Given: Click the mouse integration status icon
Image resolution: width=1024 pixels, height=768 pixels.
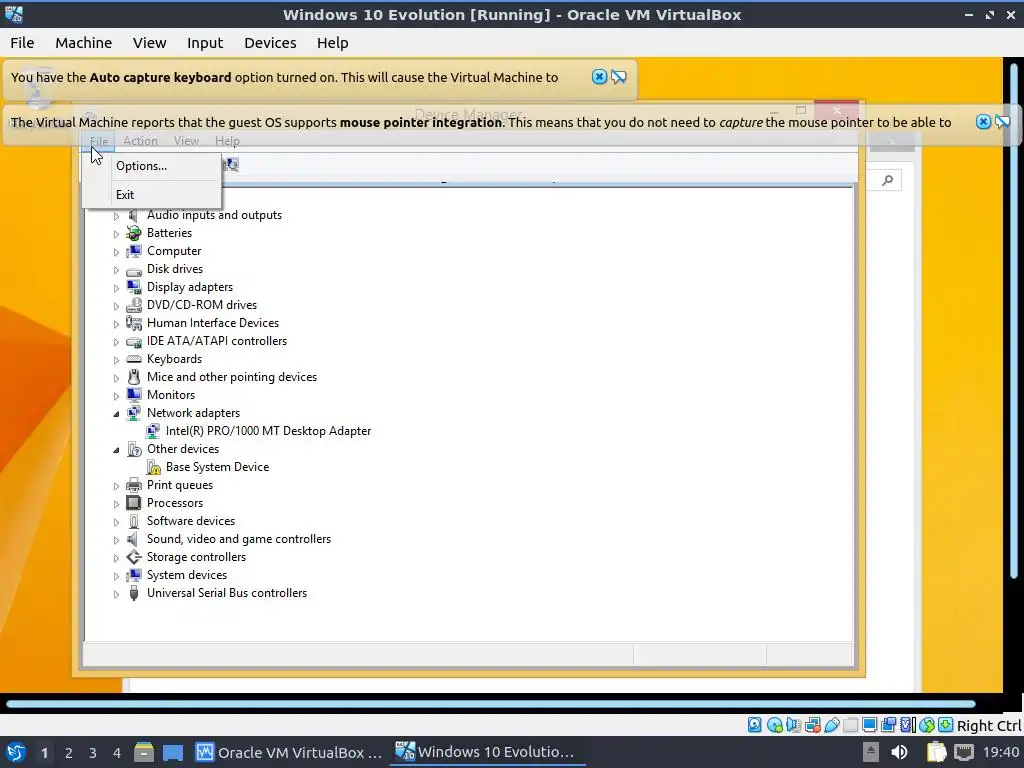Looking at the screenshot, I should 926,725.
